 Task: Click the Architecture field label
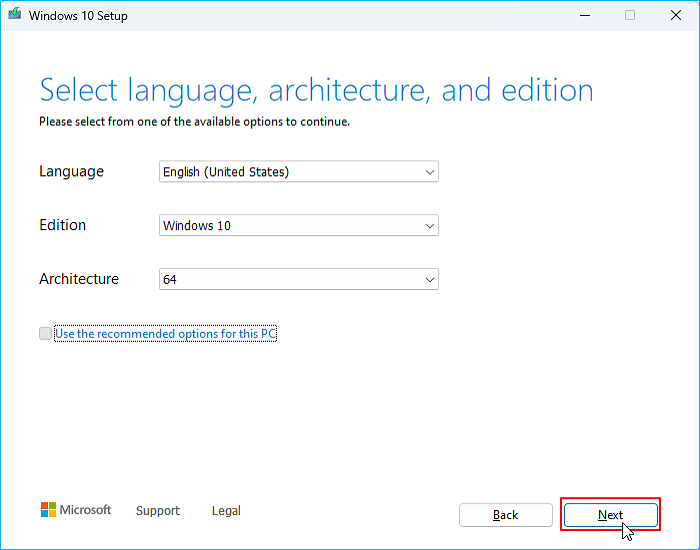(79, 279)
